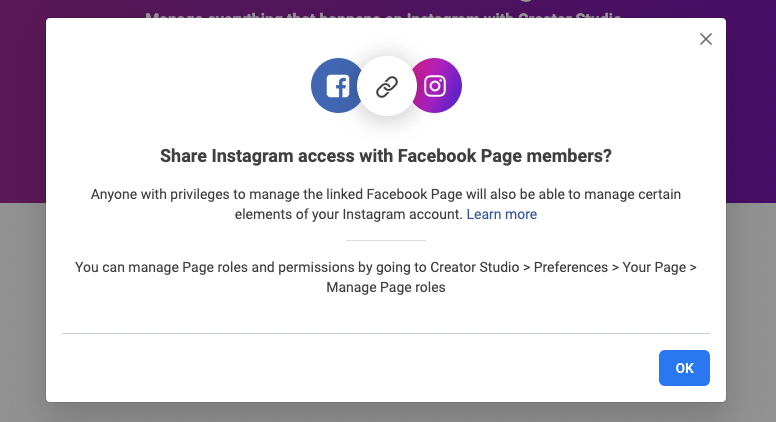Click the "Manage Page roles" text line
776x422 pixels.
point(386,287)
